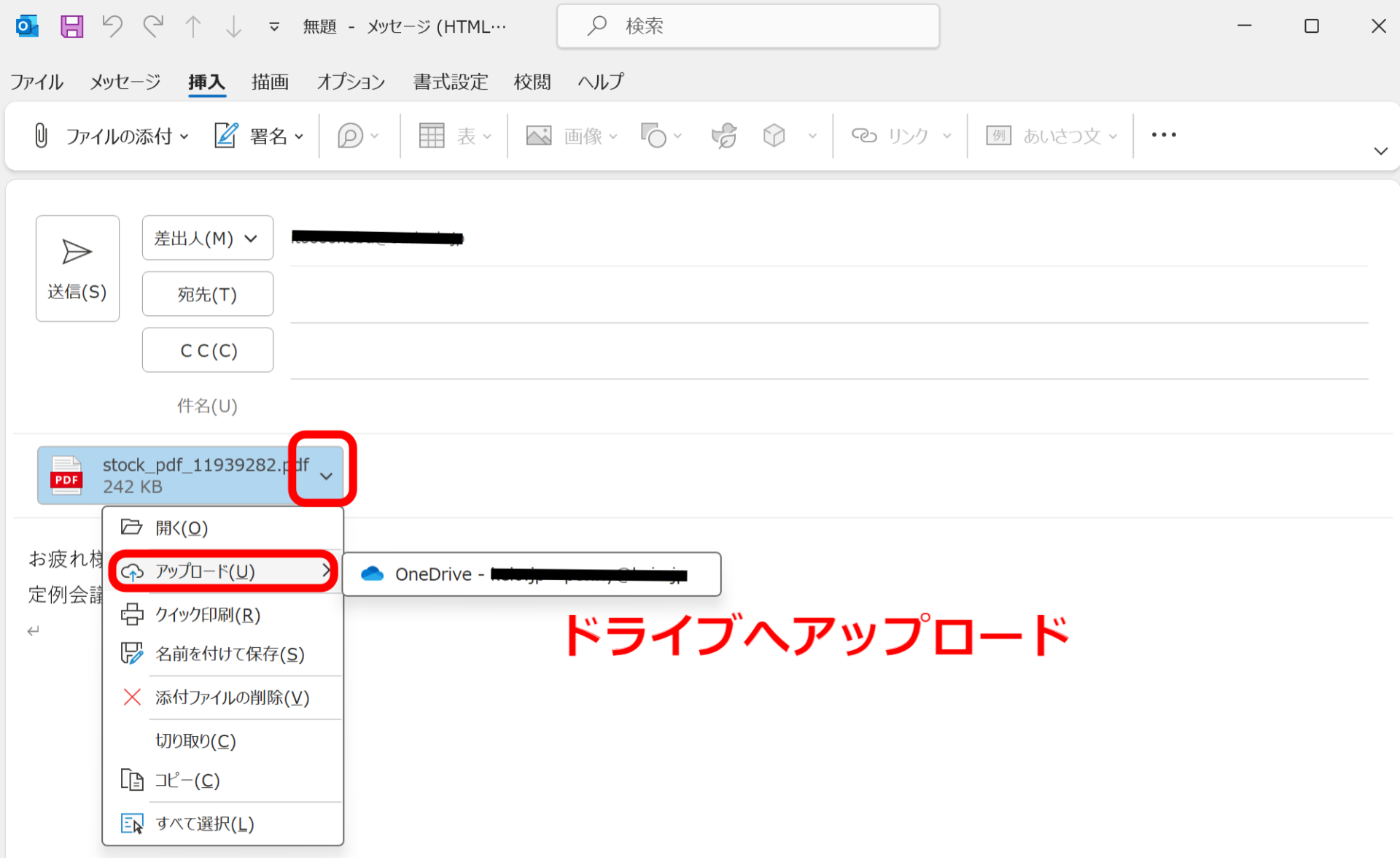Image resolution: width=1400 pixels, height=858 pixels.
Task: Open the 校閲 tab
Action: (532, 82)
